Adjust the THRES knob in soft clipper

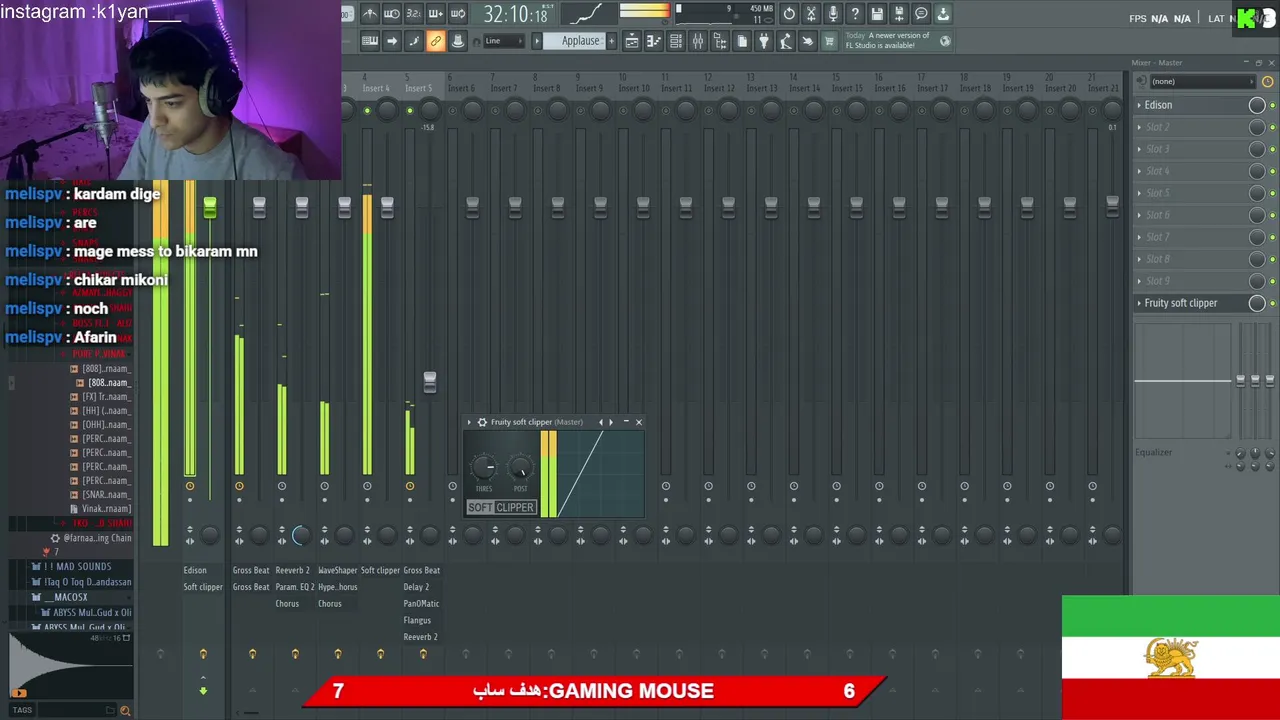click(x=484, y=467)
